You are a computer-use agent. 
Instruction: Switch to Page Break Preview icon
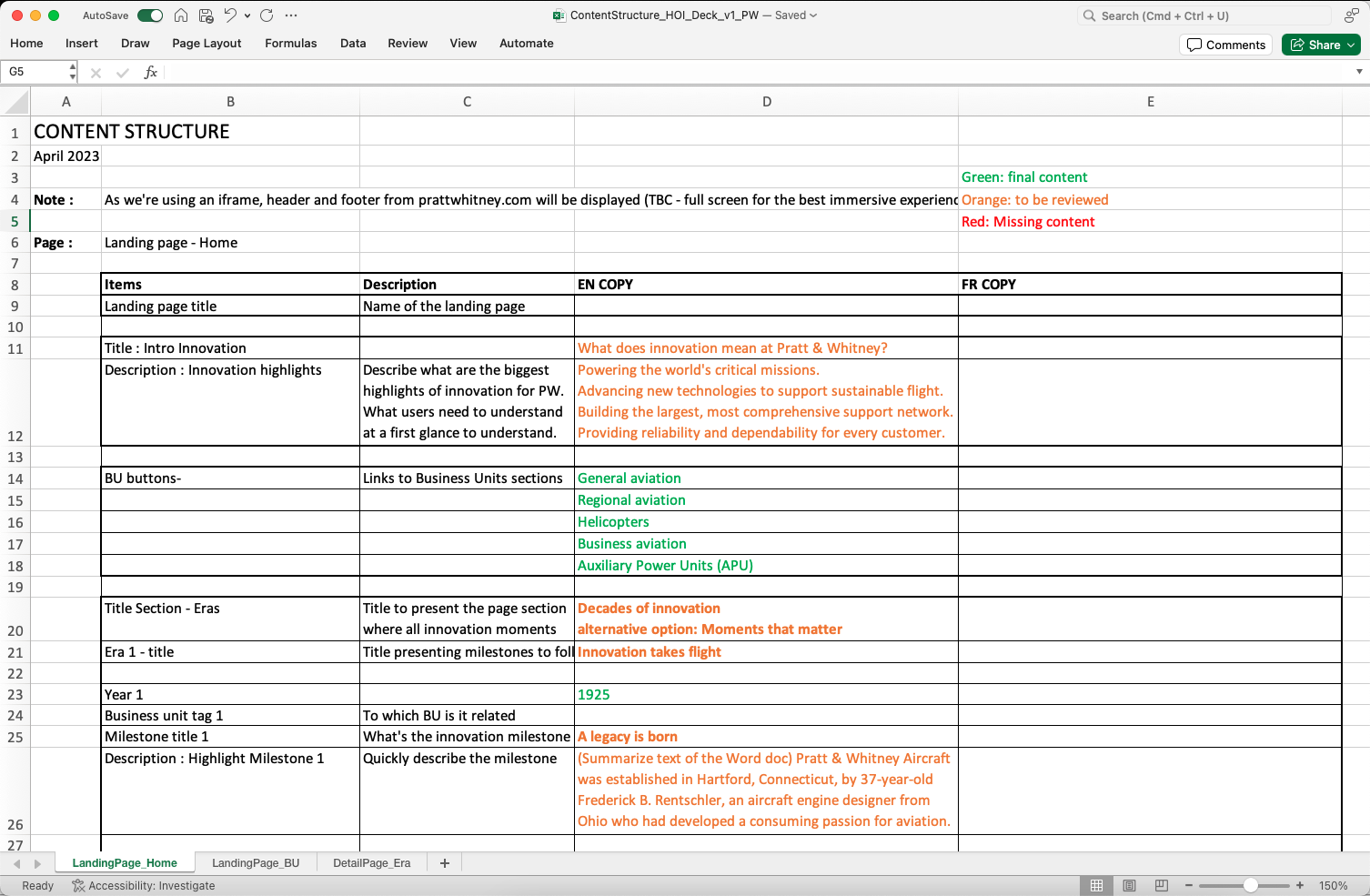pyautogui.click(x=1161, y=885)
